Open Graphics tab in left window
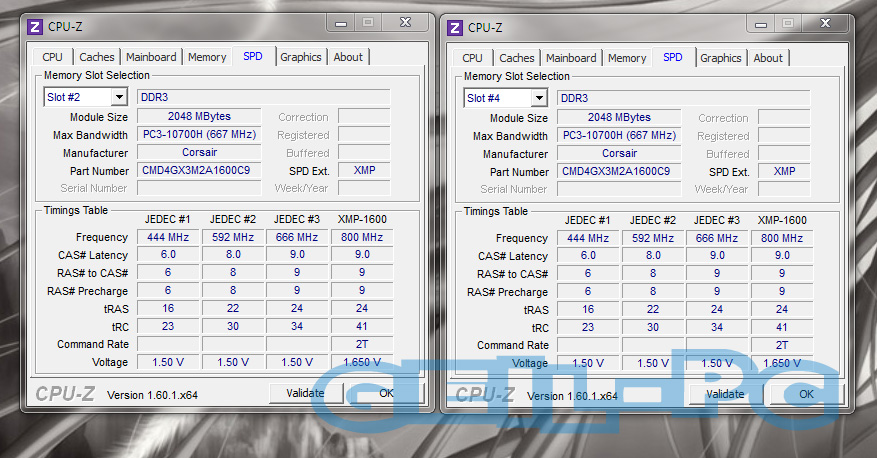Screen dimensions: 877x458 click(x=301, y=57)
